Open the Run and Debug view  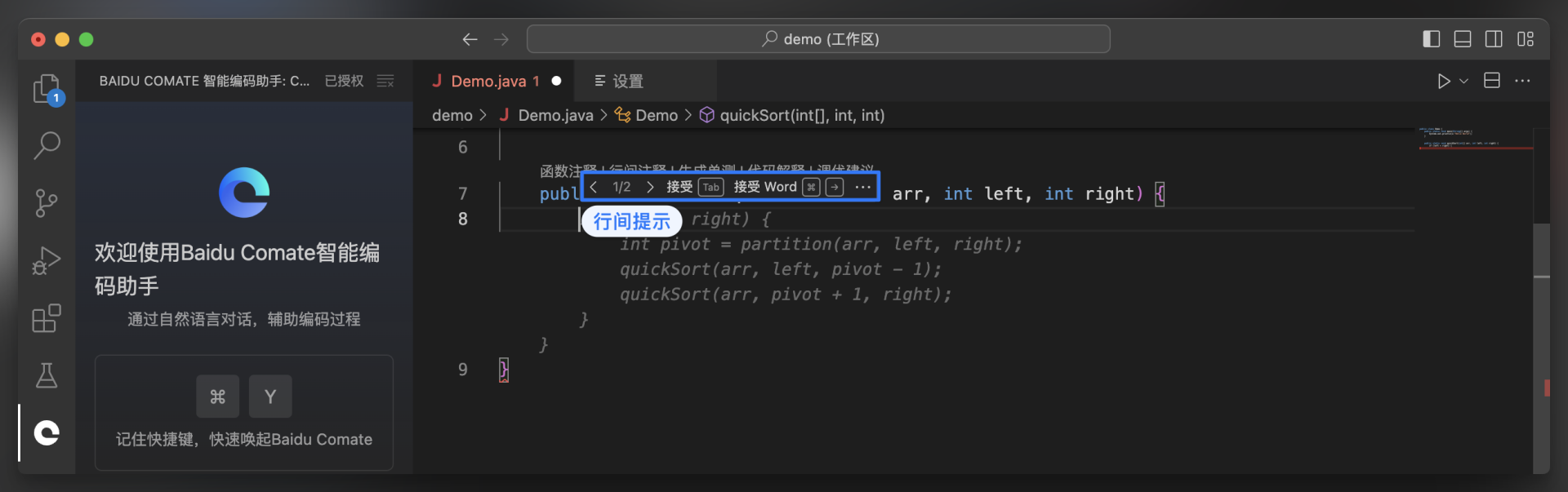47,260
